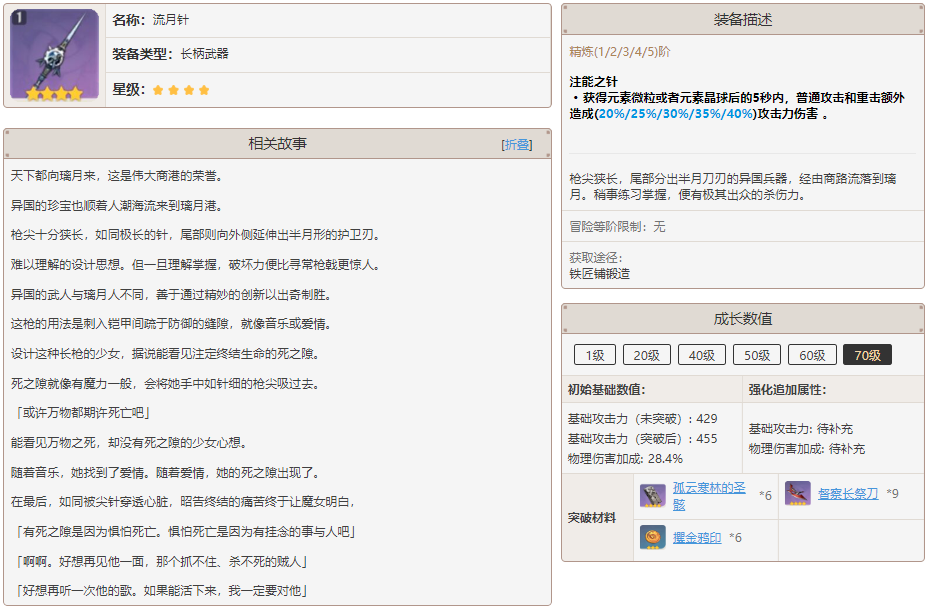This screenshot has width=925, height=609.
Task: Click the 相关故事 section title
Action: (277, 144)
